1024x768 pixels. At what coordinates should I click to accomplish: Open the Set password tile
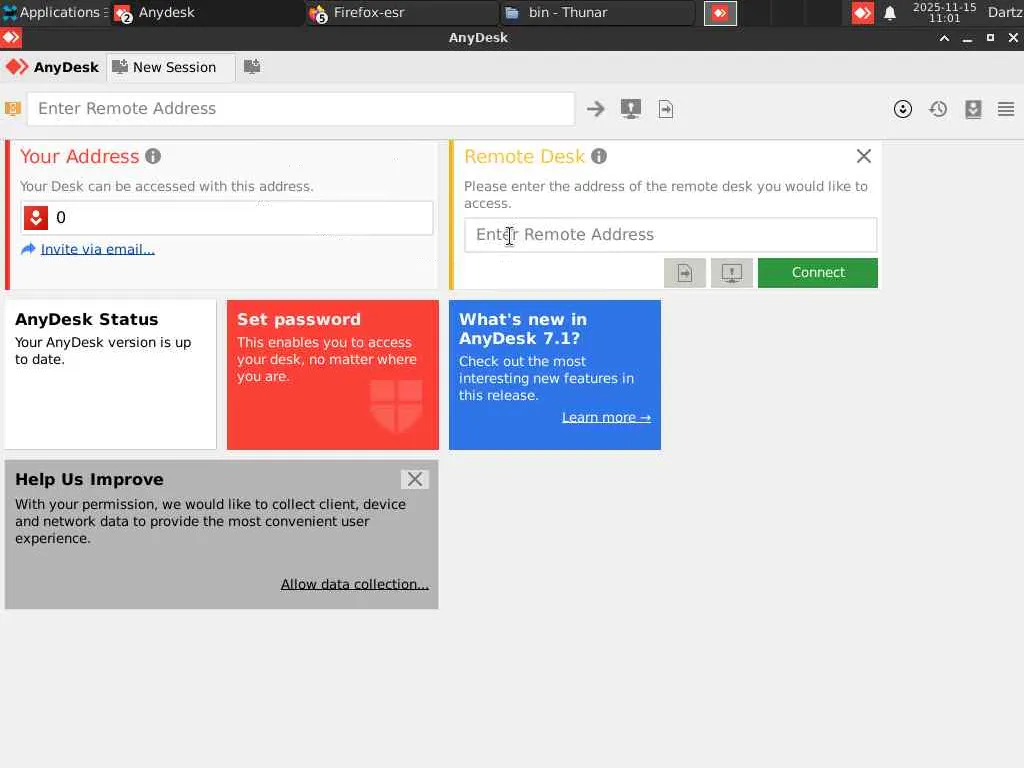332,375
